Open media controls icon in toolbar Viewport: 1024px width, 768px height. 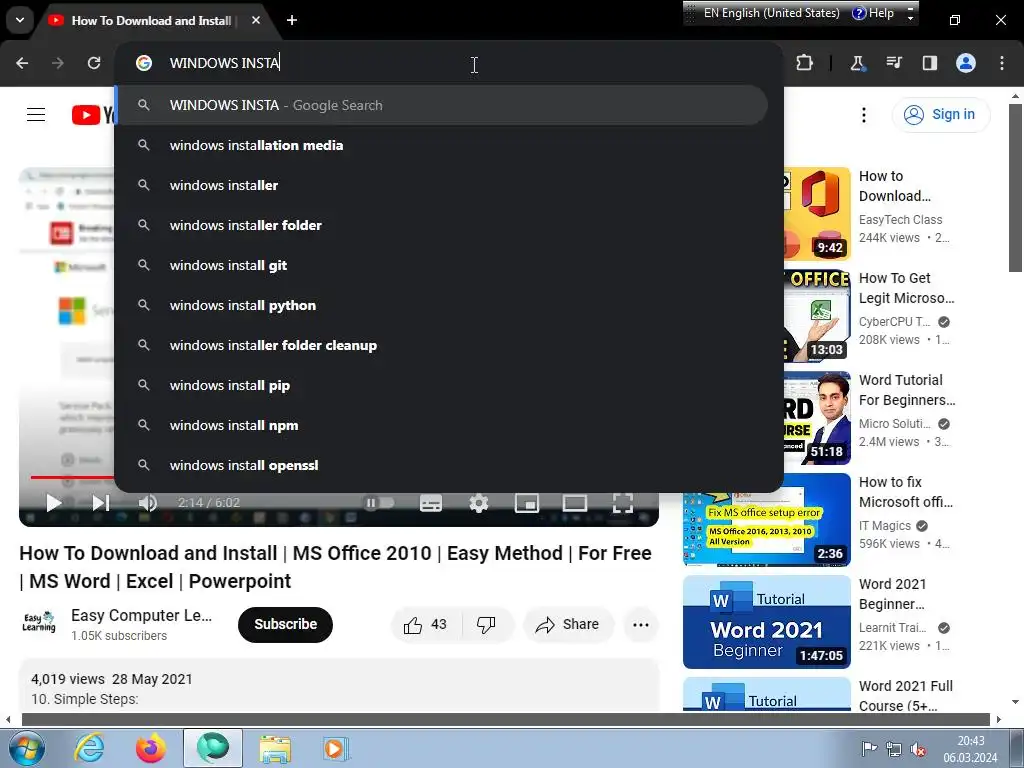pyautogui.click(x=893, y=63)
